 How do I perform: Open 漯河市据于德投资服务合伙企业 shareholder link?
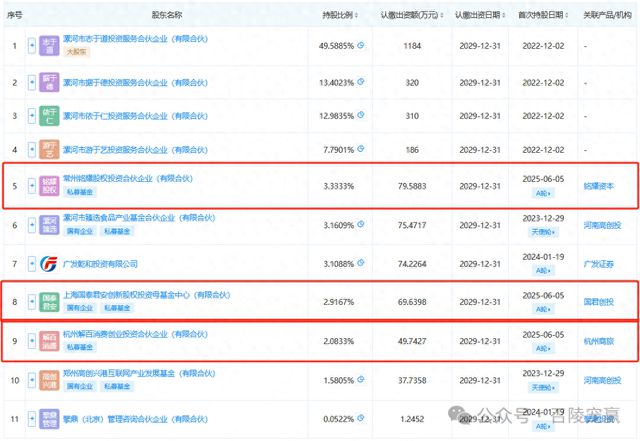pos(136,82)
